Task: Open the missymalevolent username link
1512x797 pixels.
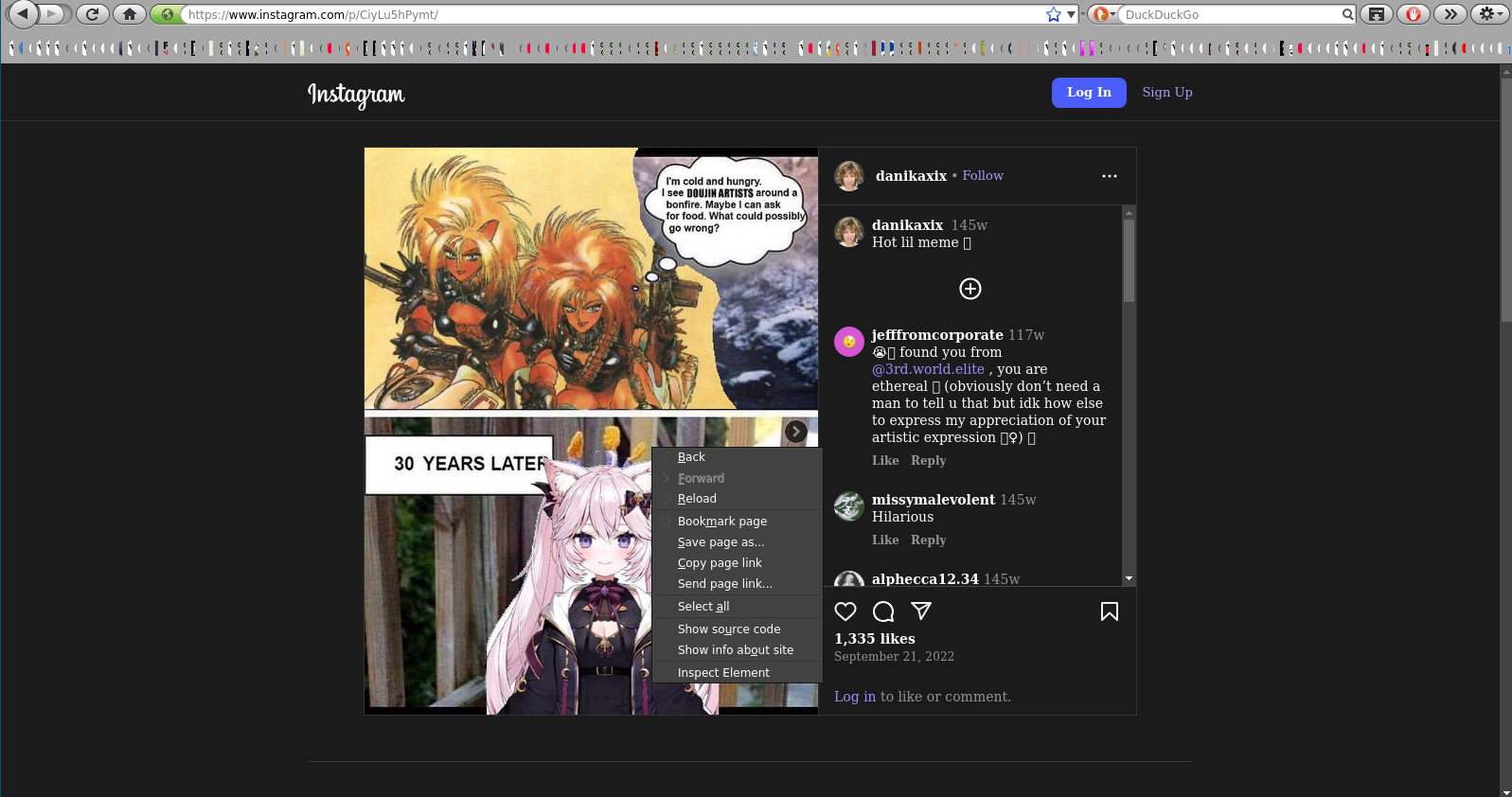Action: (934, 500)
